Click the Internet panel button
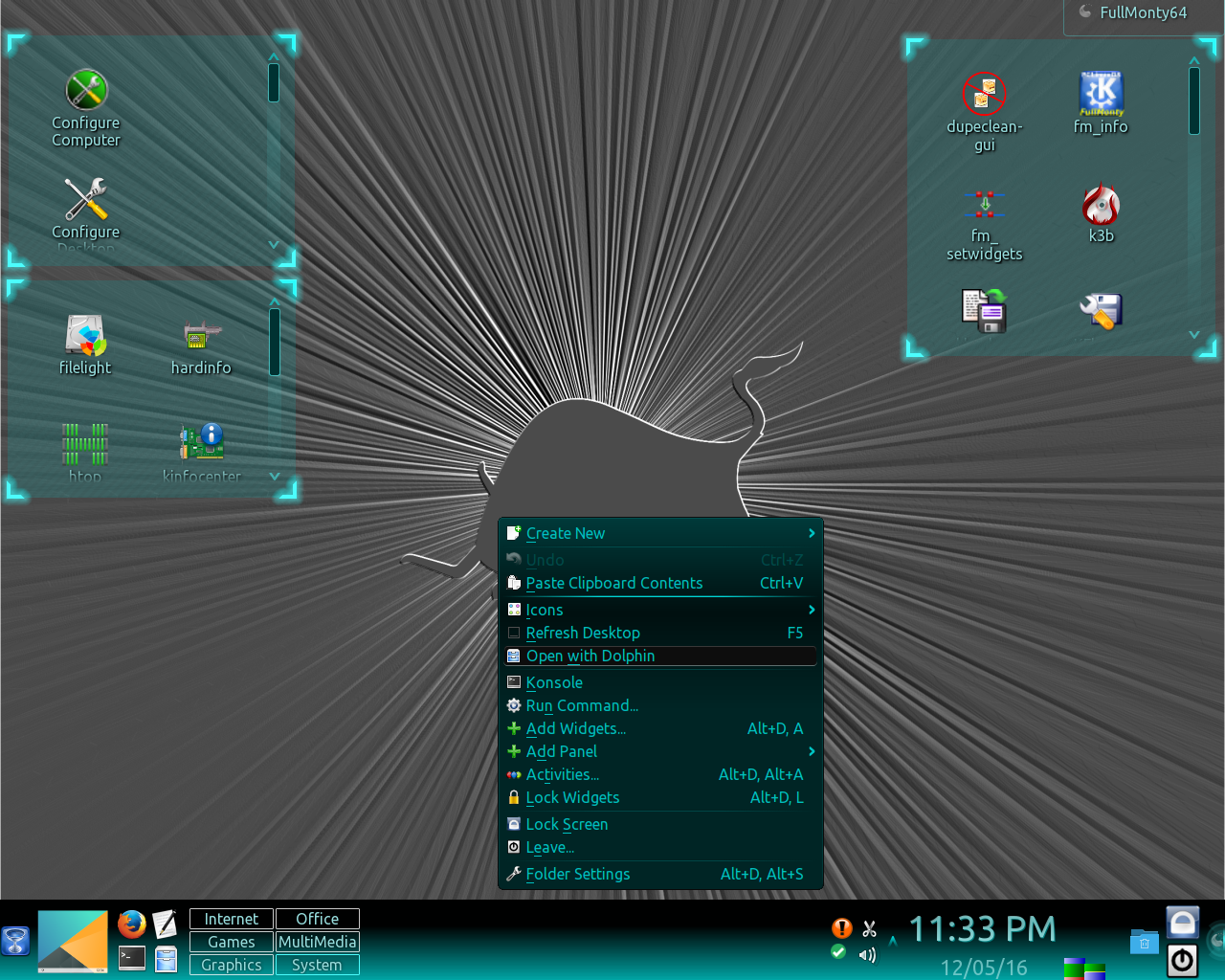Viewport: 1225px width, 980px height. (x=232, y=919)
